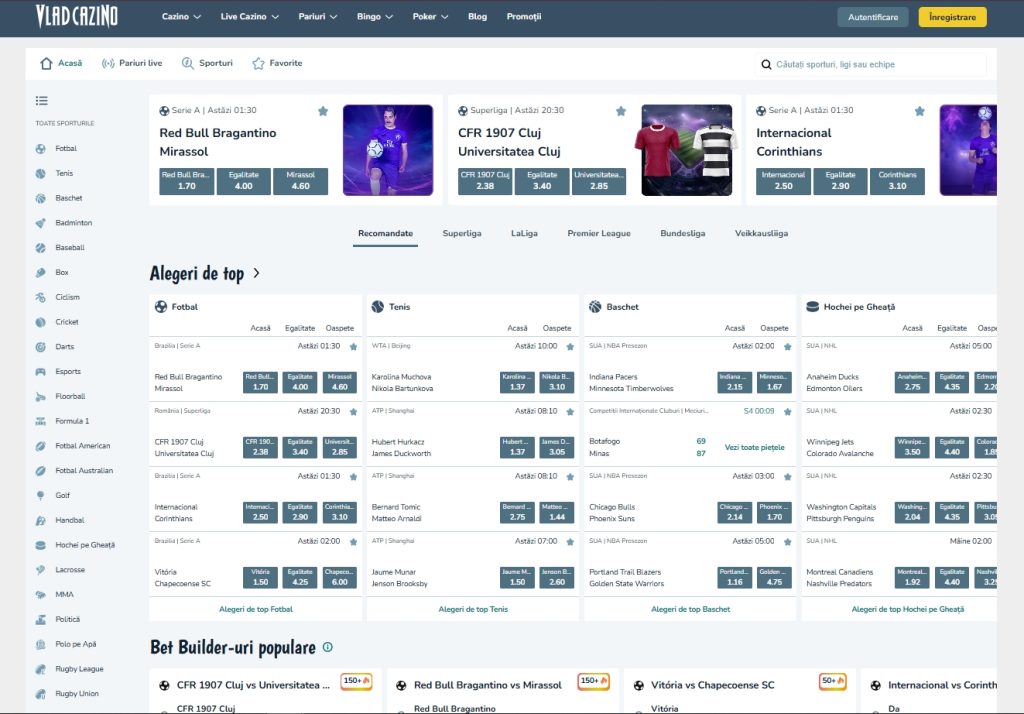
Task: Toggle the sports list menu icon
Action: point(42,101)
